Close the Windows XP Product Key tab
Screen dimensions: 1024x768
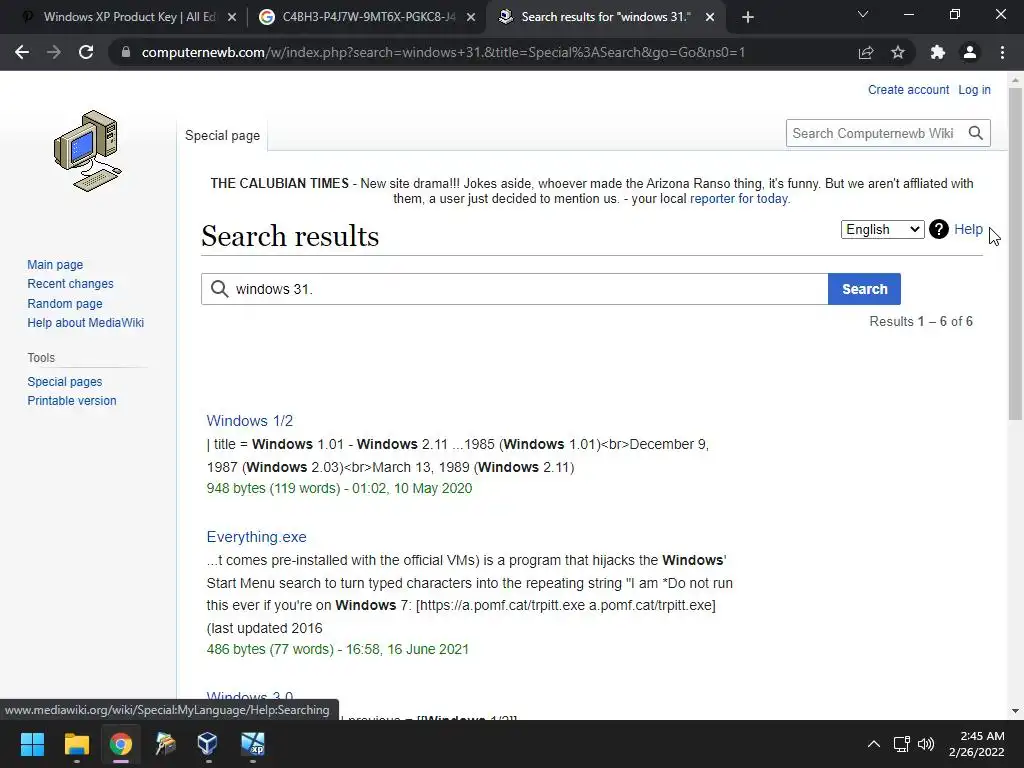232,17
